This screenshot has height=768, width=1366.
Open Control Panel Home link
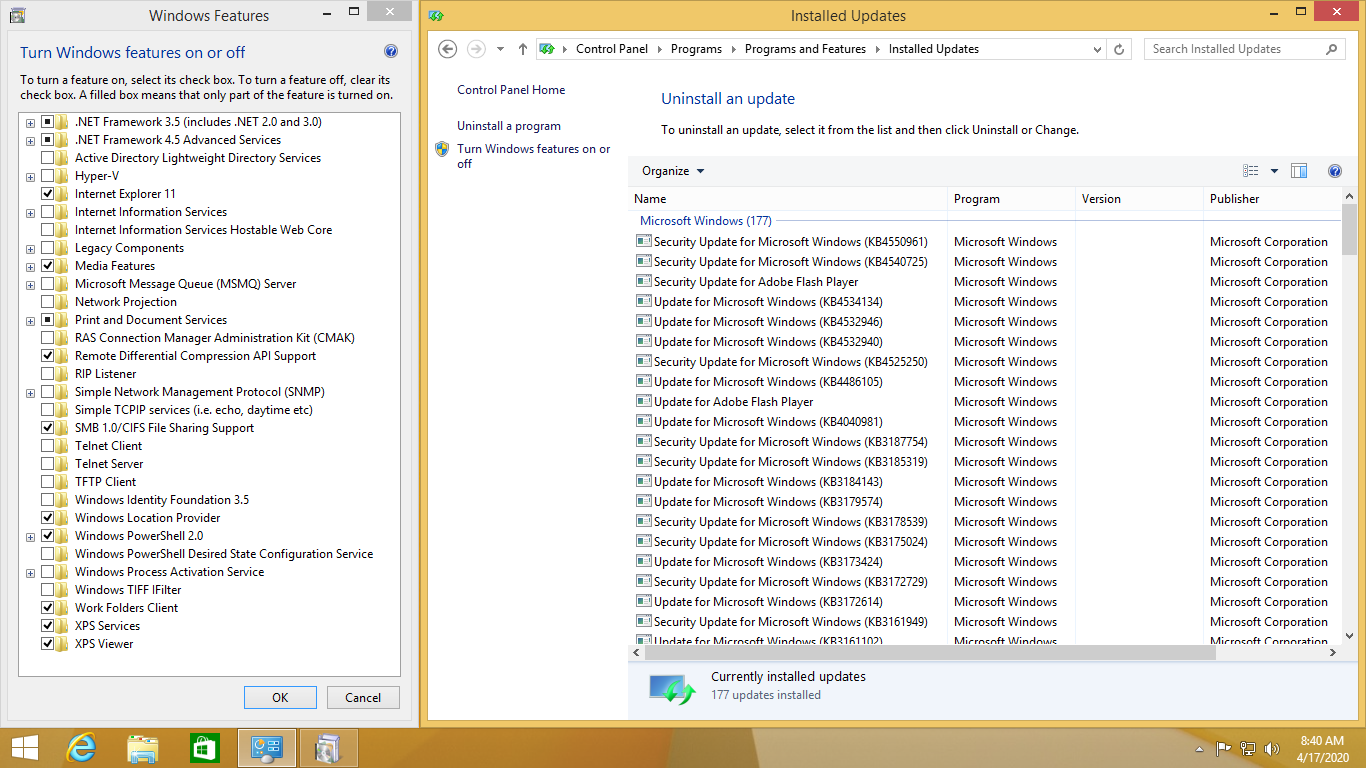pyautogui.click(x=511, y=90)
